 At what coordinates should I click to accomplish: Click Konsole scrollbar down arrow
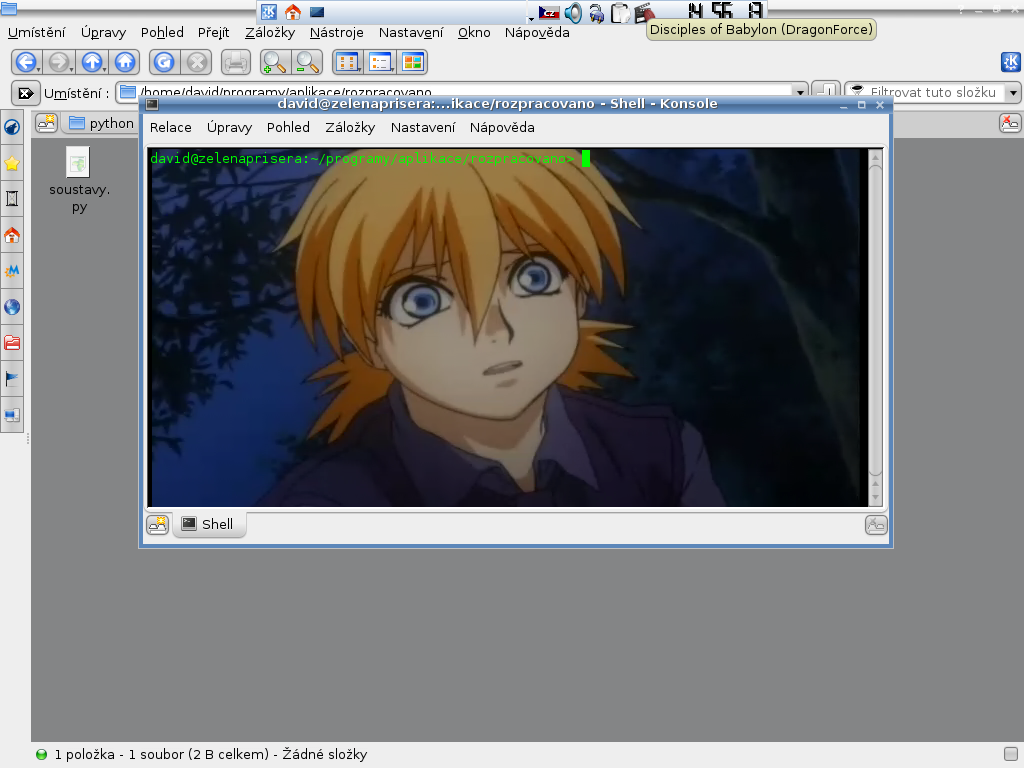(876, 498)
